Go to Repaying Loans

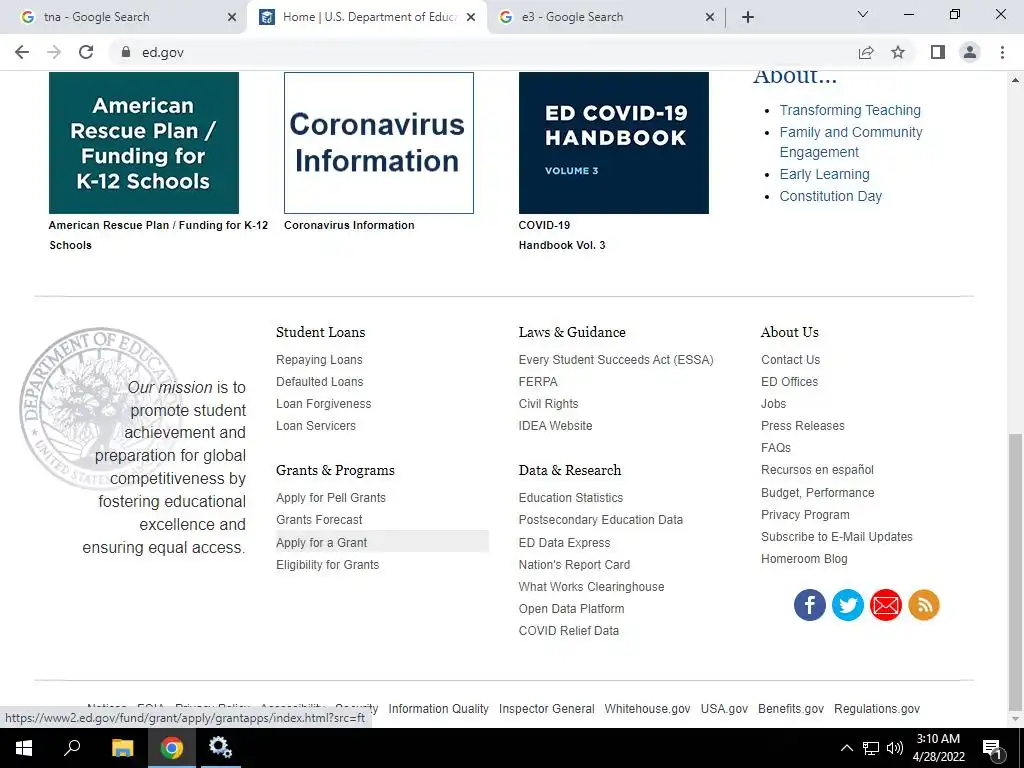pos(319,359)
